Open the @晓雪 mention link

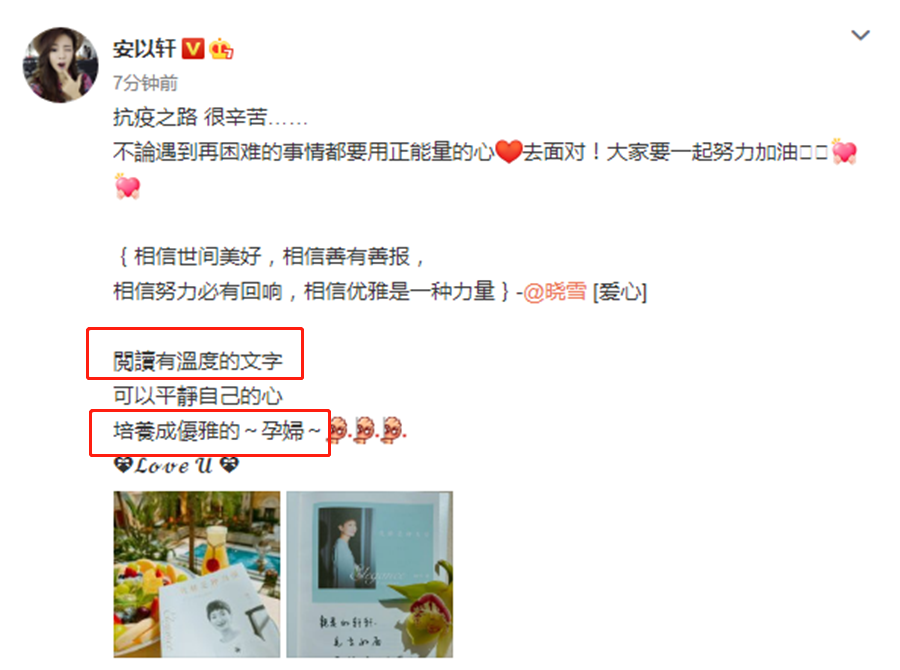554,292
